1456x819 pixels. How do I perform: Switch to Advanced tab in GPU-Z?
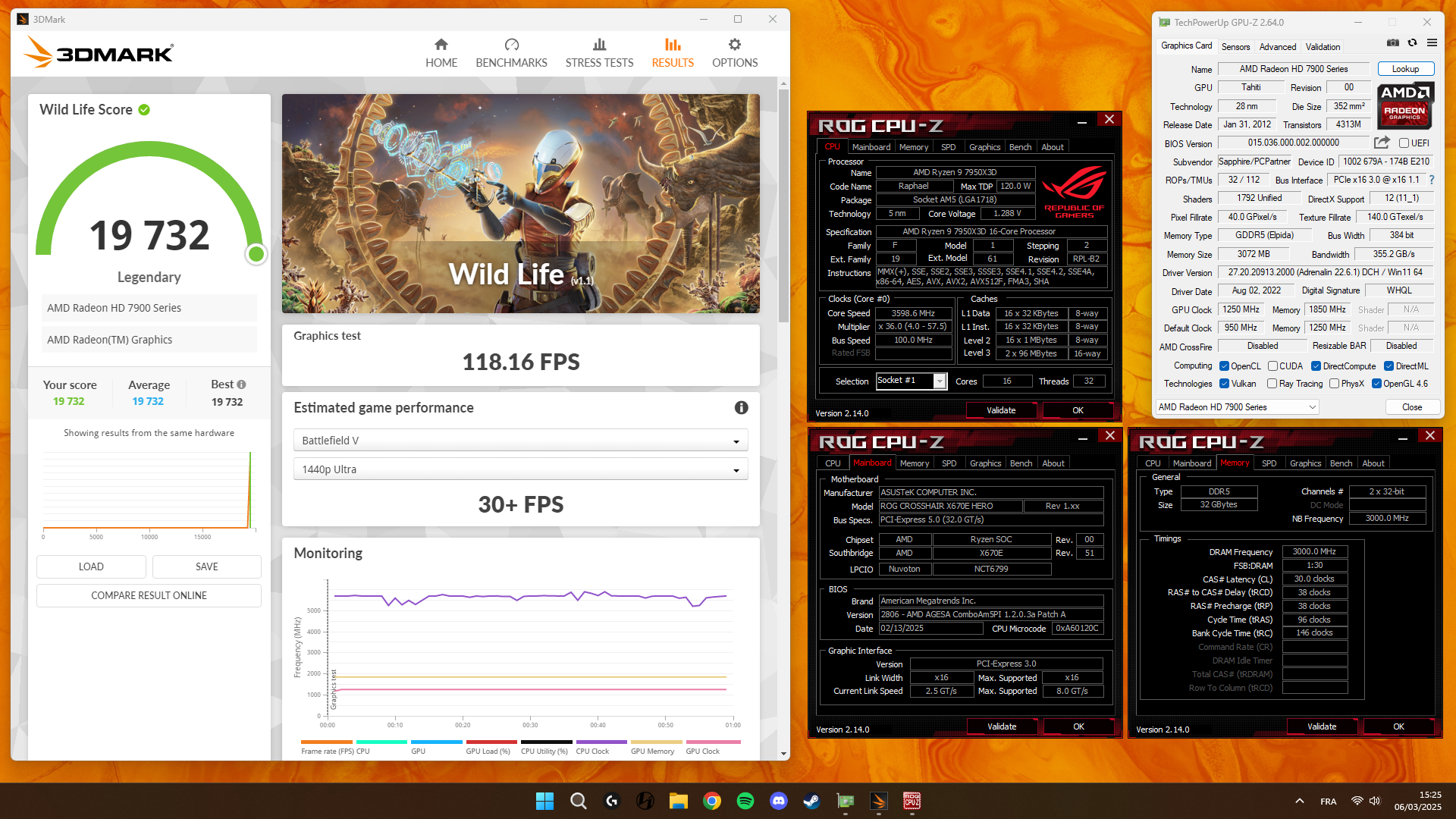[x=1278, y=46]
